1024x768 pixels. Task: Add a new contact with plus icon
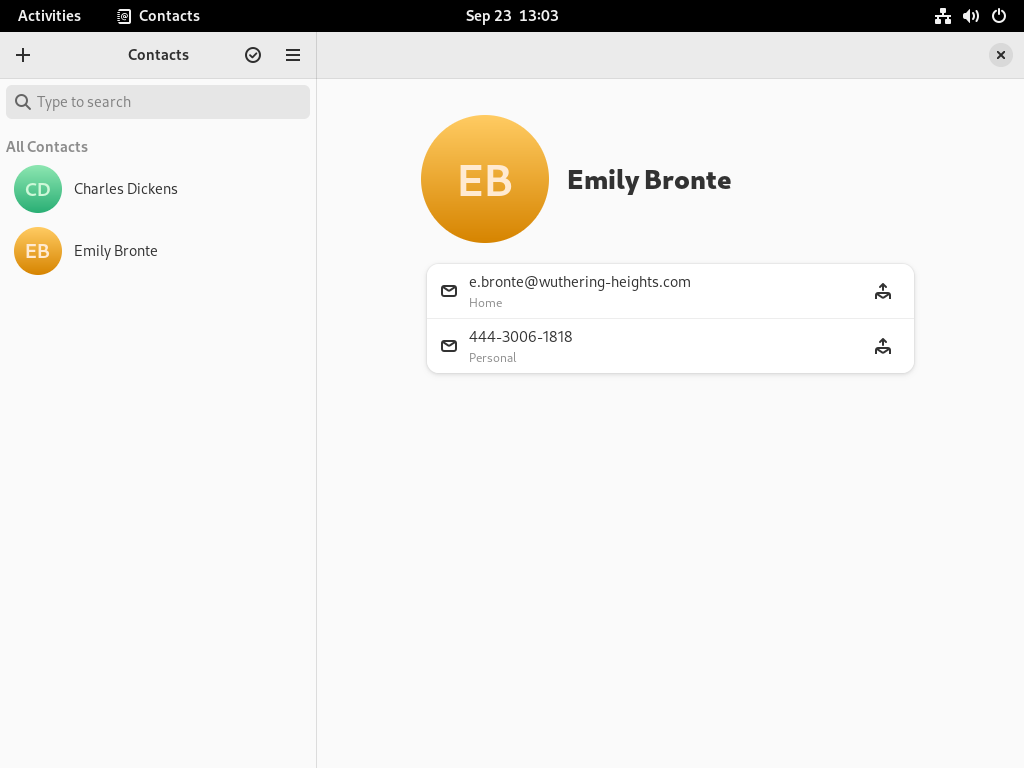(23, 55)
